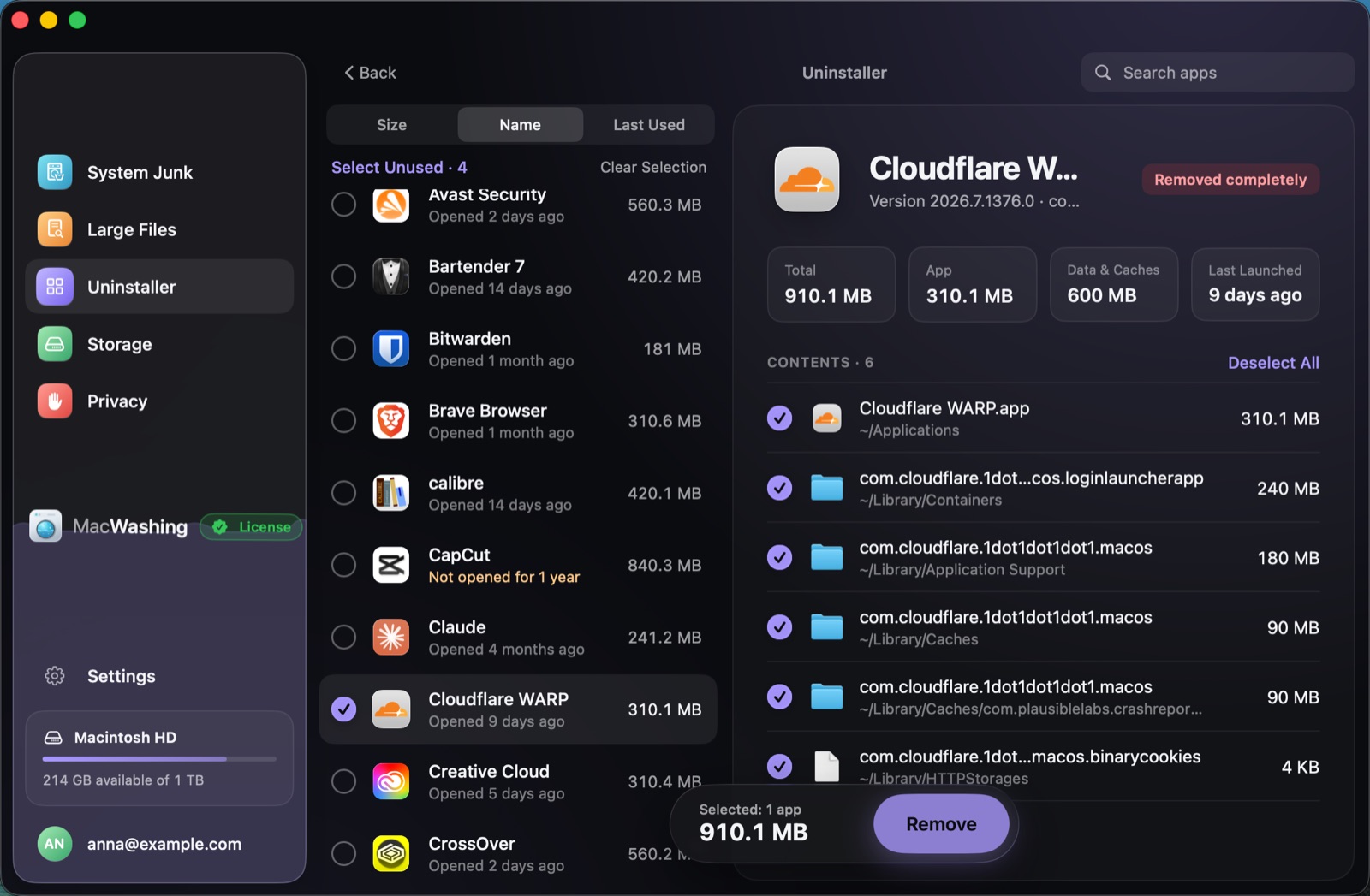Viewport: 1370px width, 896px height.
Task: Click the search magnifier icon
Action: (1103, 73)
